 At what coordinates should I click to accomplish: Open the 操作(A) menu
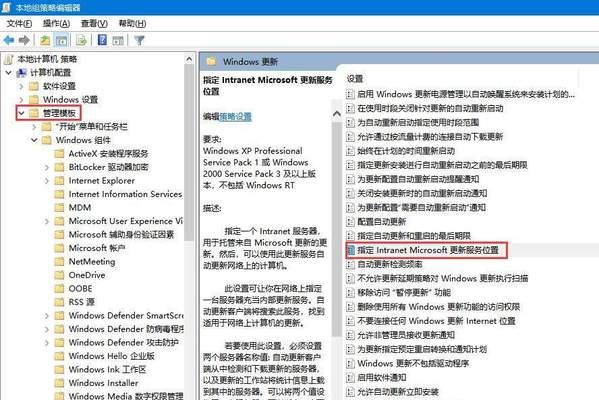56,24
